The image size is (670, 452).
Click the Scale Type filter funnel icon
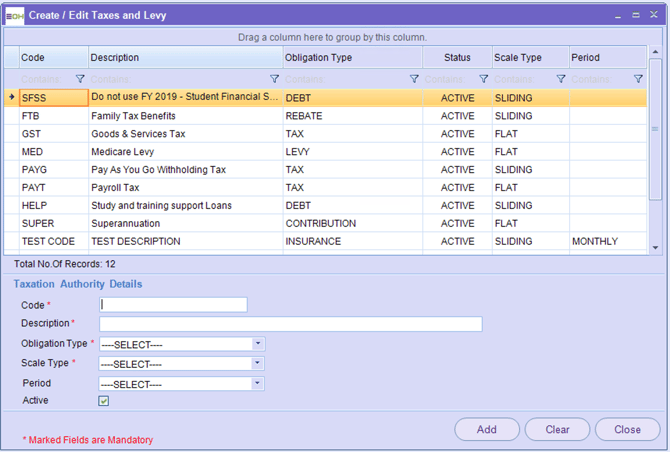[561, 79]
